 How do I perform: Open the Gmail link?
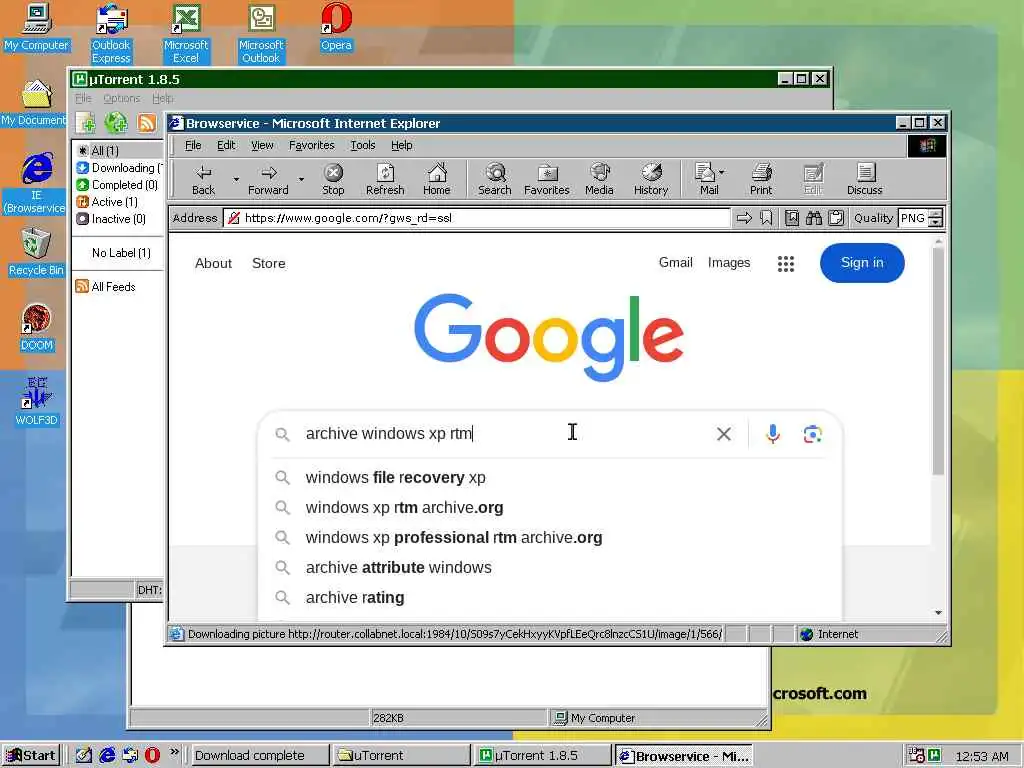click(675, 263)
